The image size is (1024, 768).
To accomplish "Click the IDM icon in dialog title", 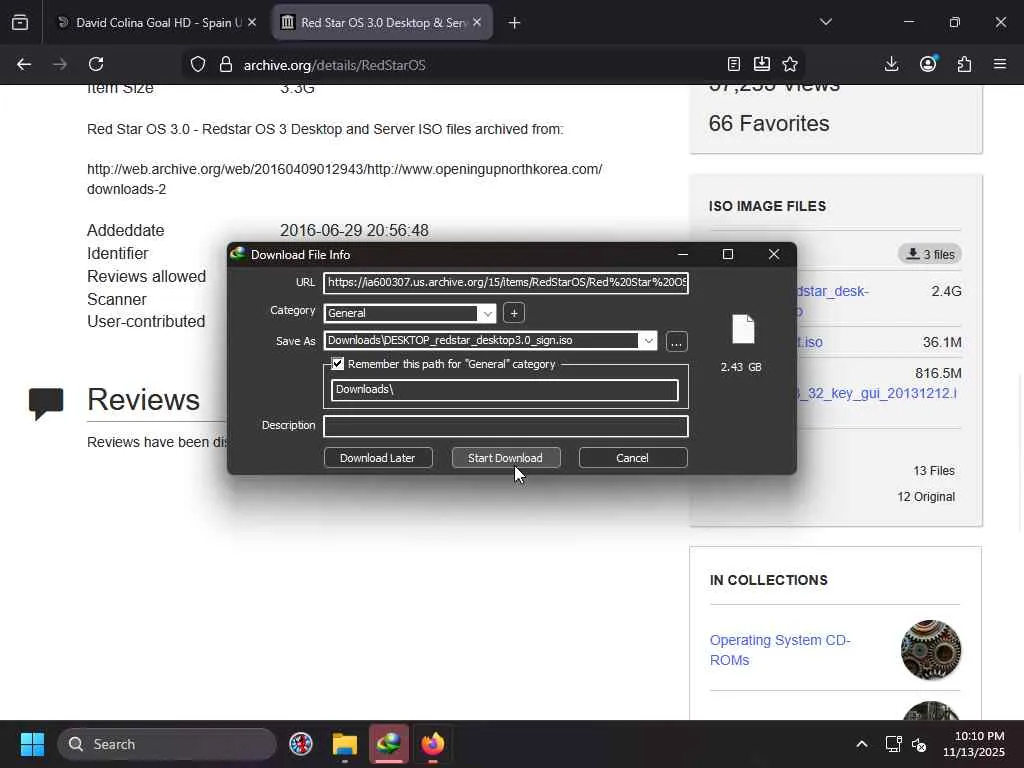I will pyautogui.click(x=238, y=254).
